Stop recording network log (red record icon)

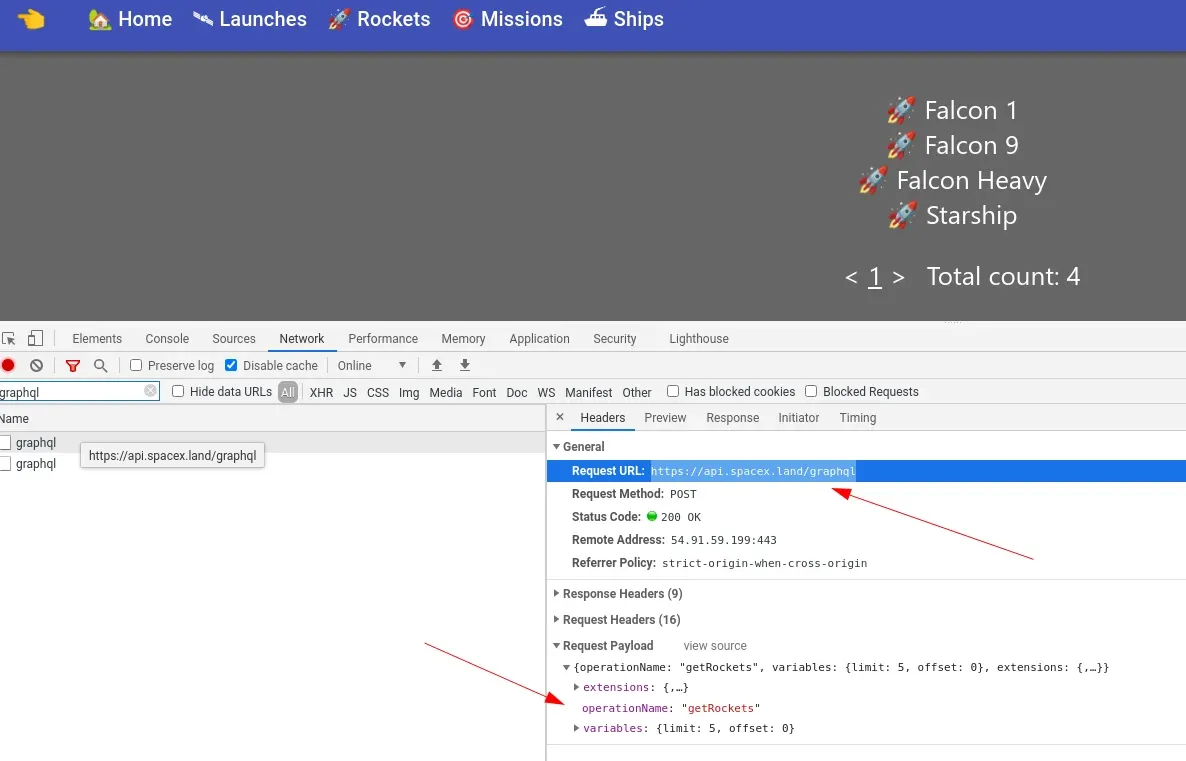click(10, 365)
